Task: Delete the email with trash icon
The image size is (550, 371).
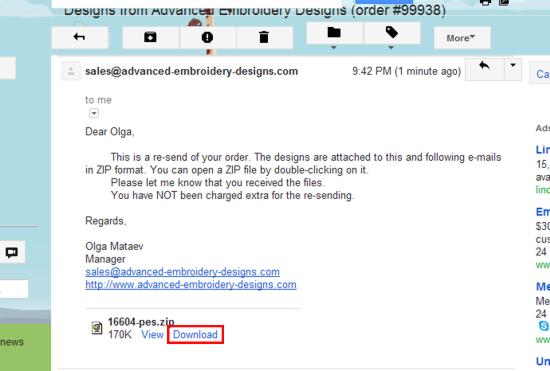Action: pos(264,37)
